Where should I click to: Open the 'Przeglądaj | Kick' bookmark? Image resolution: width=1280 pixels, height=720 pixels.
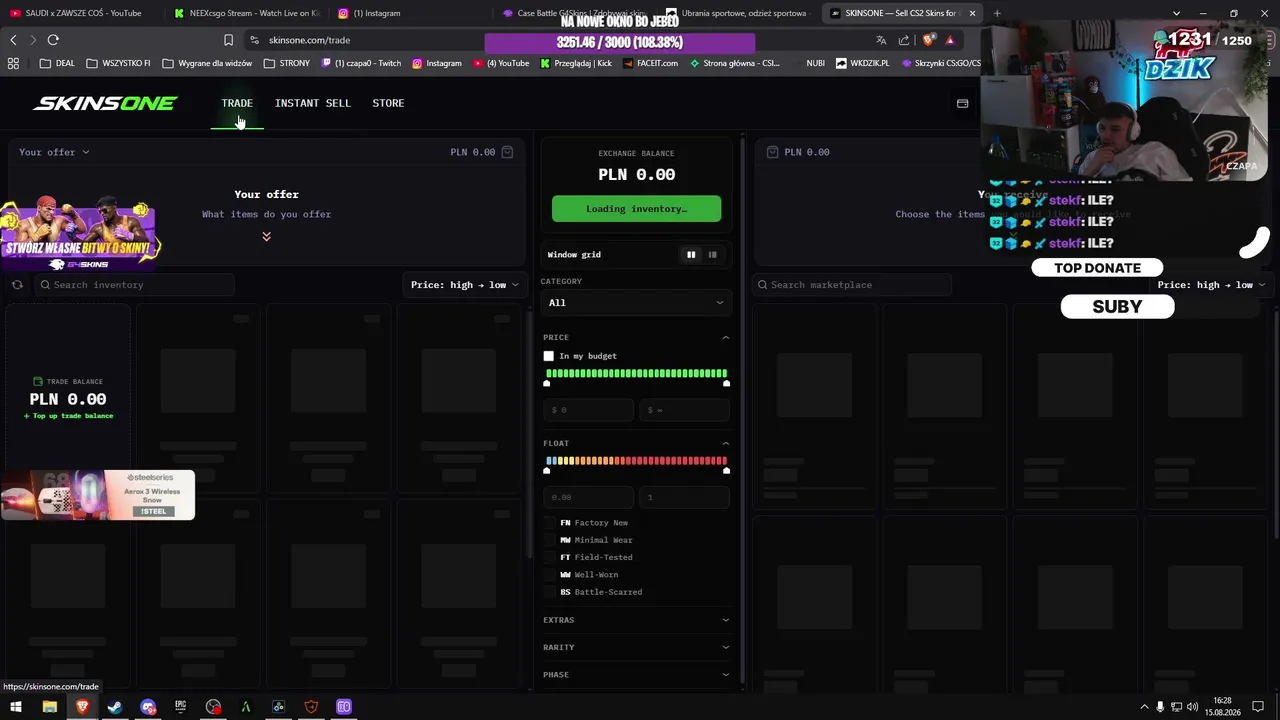[x=576, y=63]
